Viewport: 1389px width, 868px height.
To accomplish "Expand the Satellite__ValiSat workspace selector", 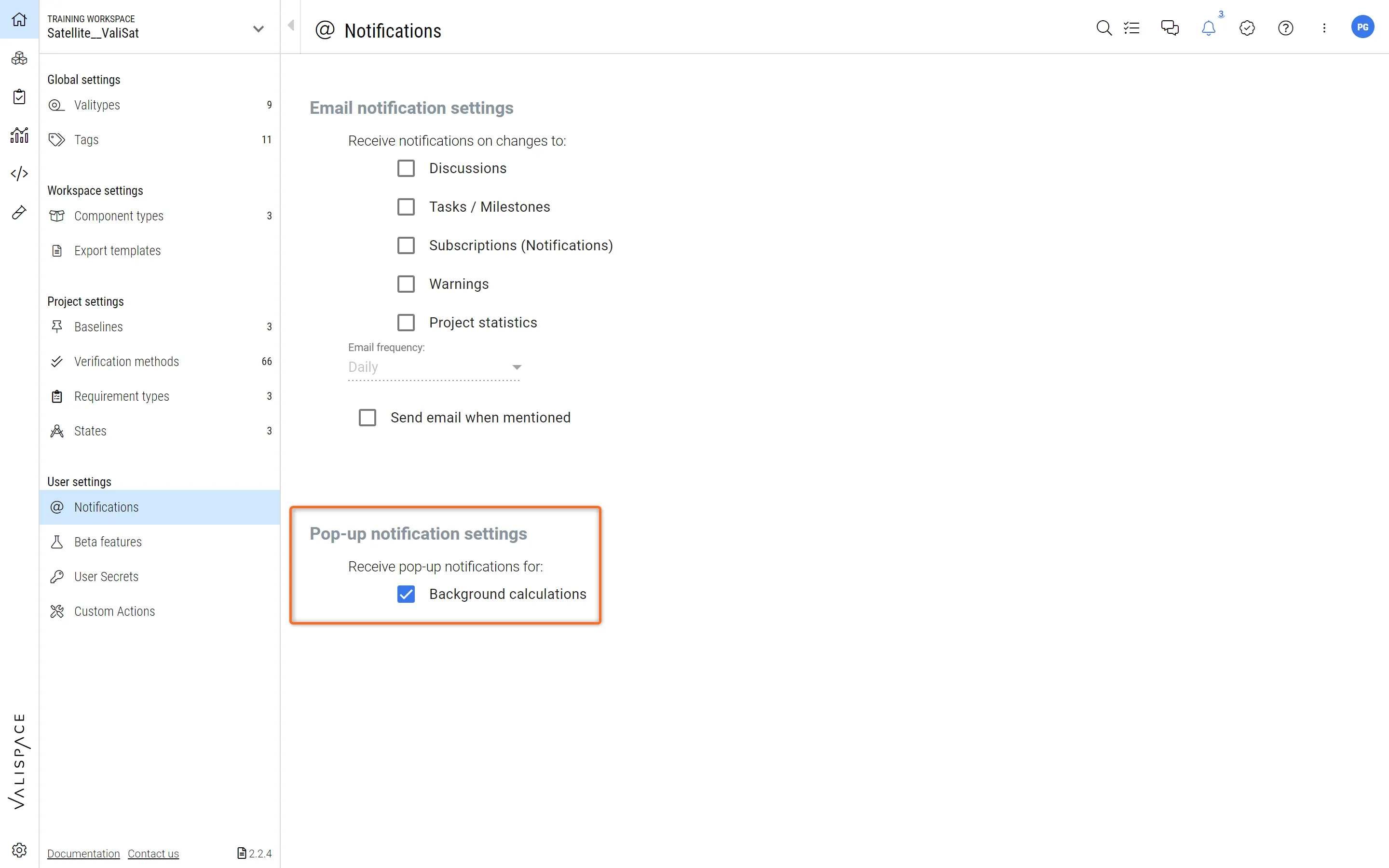I will pyautogui.click(x=259, y=28).
